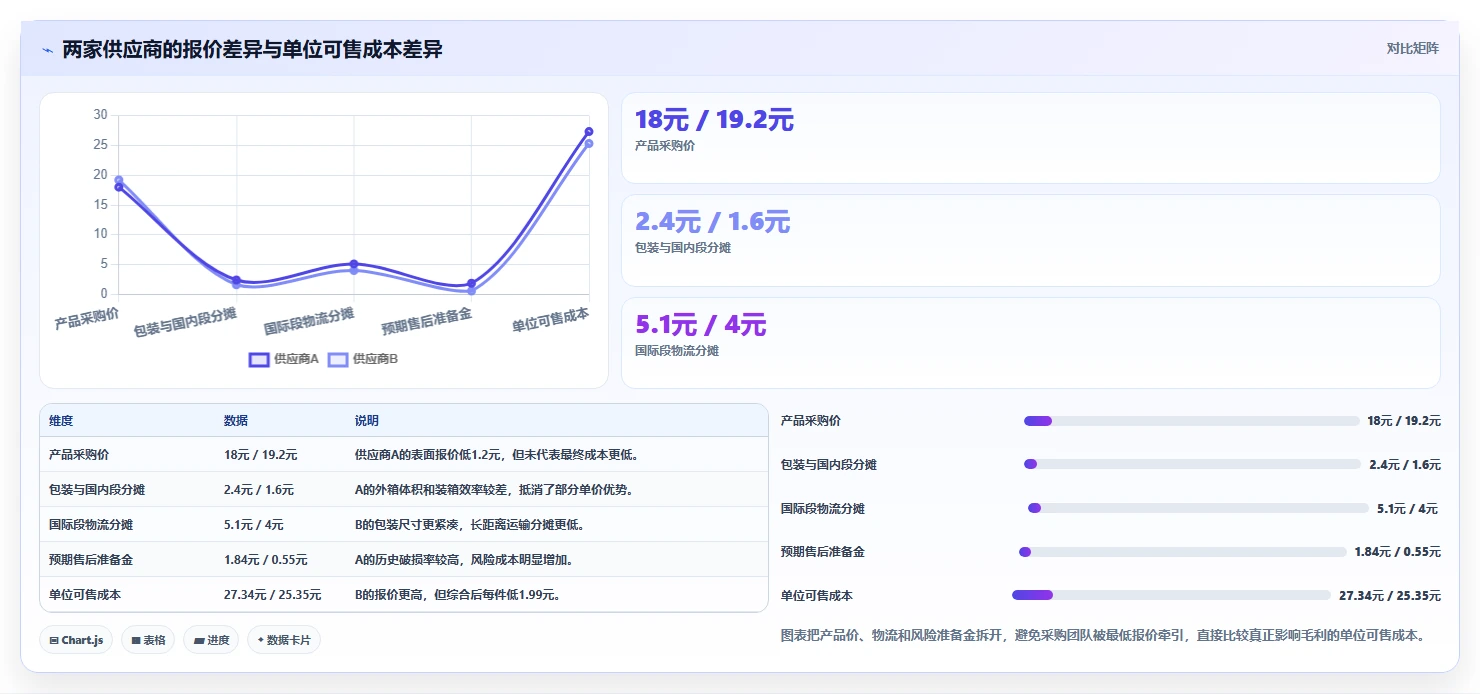Click 预期售后准备金 x-axis label on chart

coord(427,321)
